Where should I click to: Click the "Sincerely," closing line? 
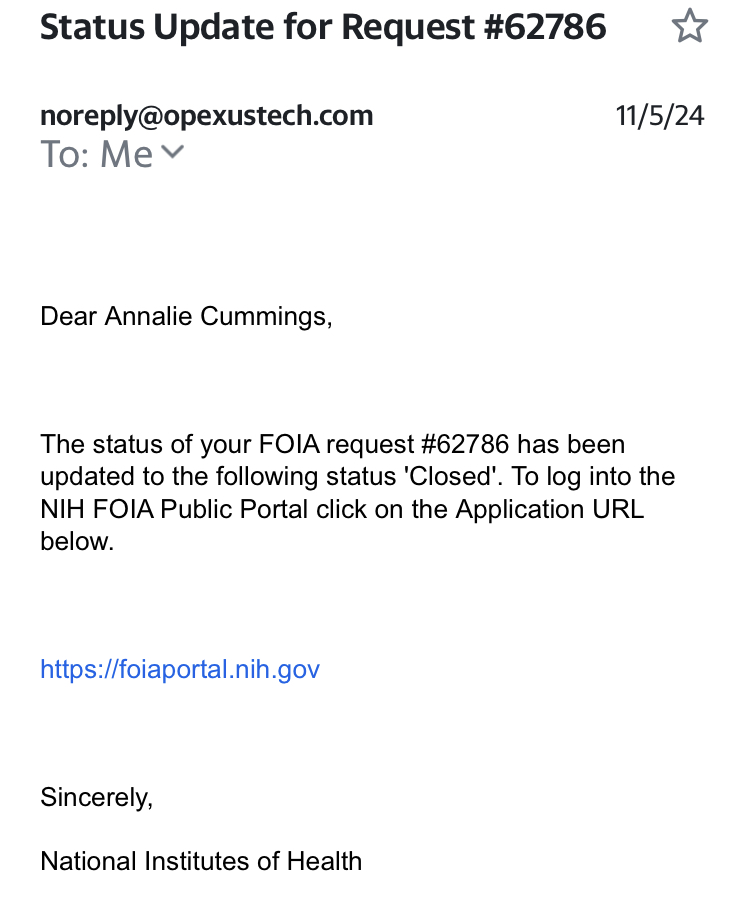[96, 797]
